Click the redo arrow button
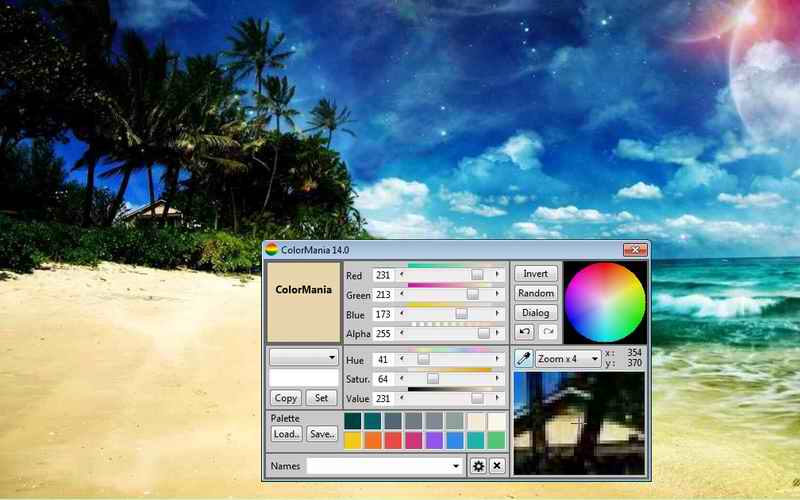800x500 pixels. click(547, 332)
